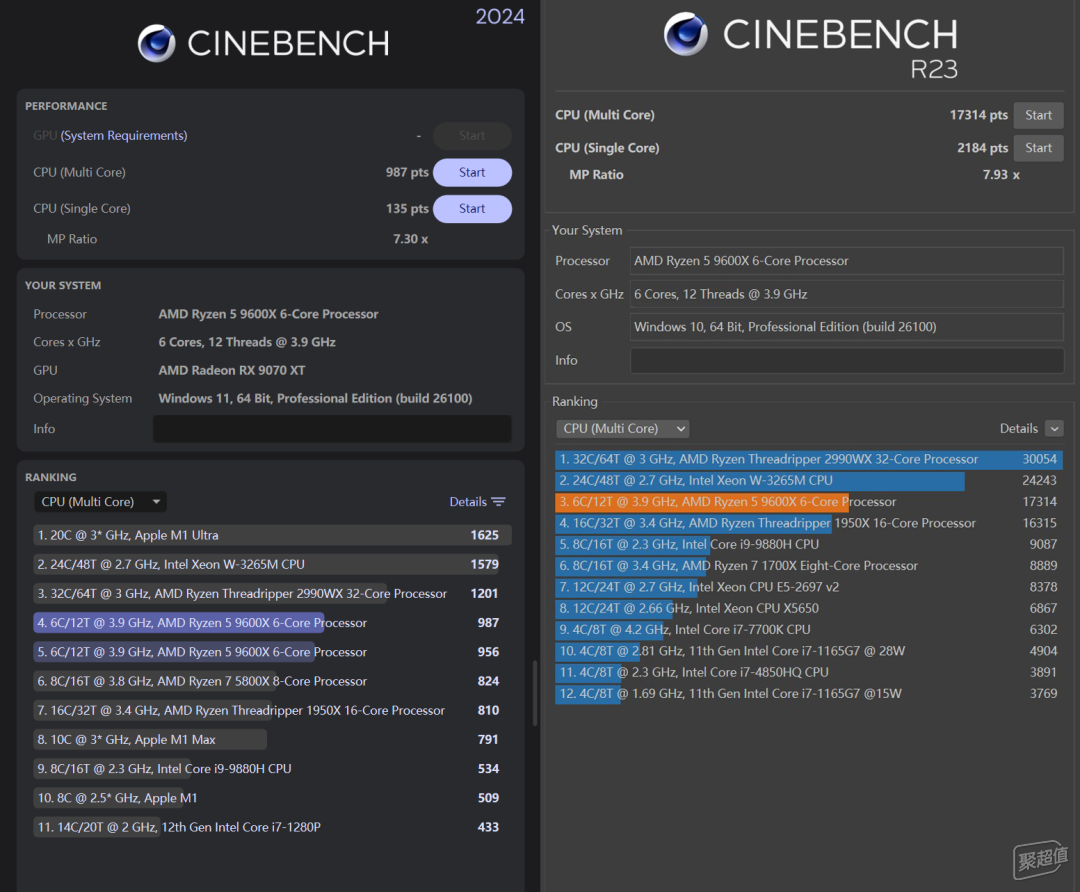Click the Cinebench 2024 logo icon
Screen dimensions: 1080x892
[156, 43]
